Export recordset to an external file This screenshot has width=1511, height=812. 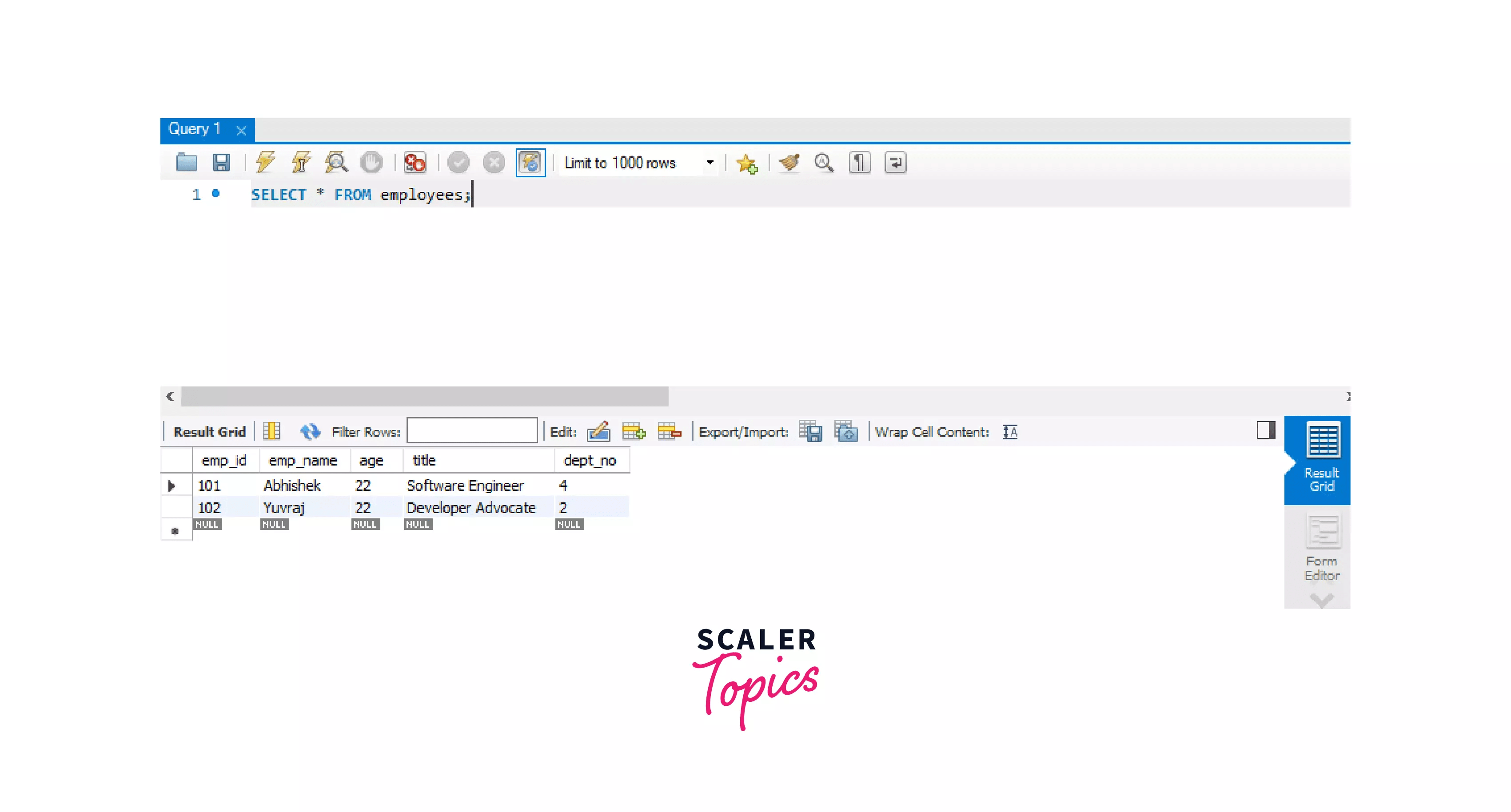[x=811, y=431]
